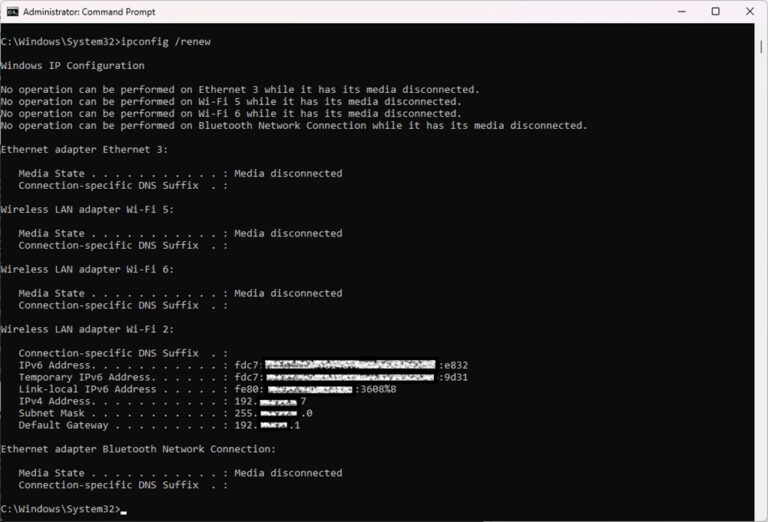Click the "Administrator: Command Prompt" title text
The height and width of the screenshot is (522, 768).
(82, 12)
